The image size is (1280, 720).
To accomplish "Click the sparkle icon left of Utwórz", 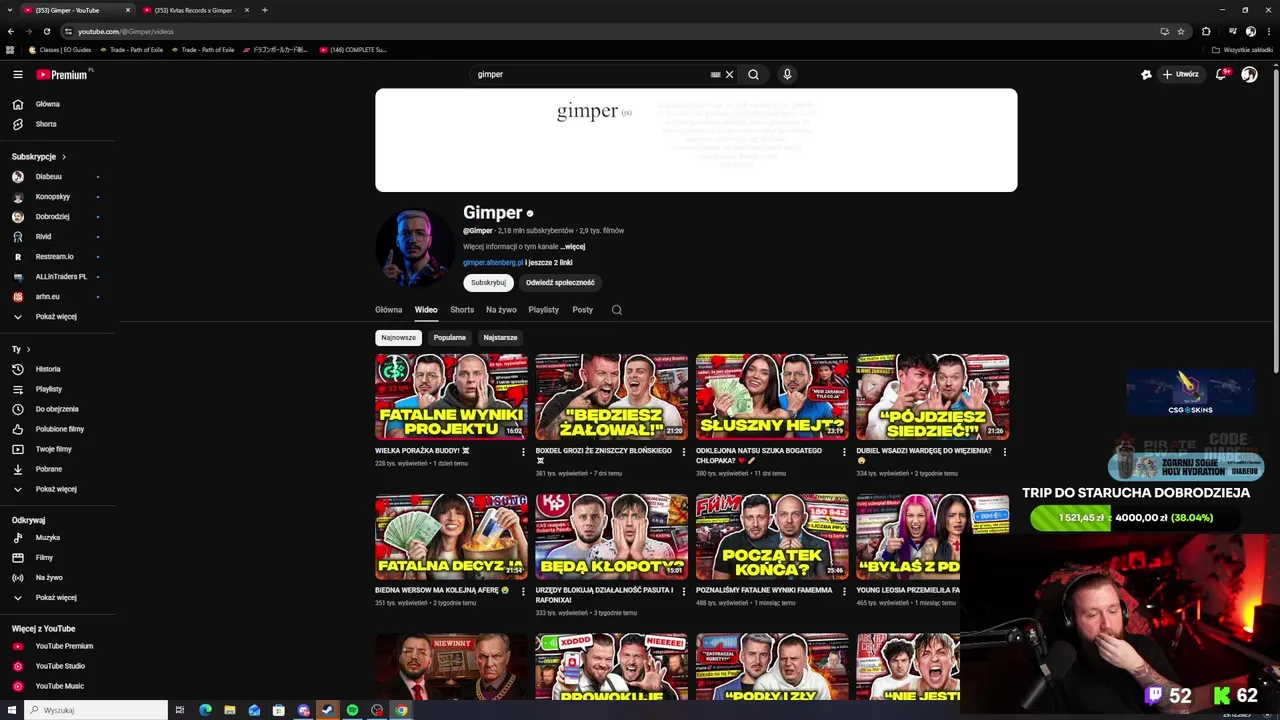I will click(1146, 74).
